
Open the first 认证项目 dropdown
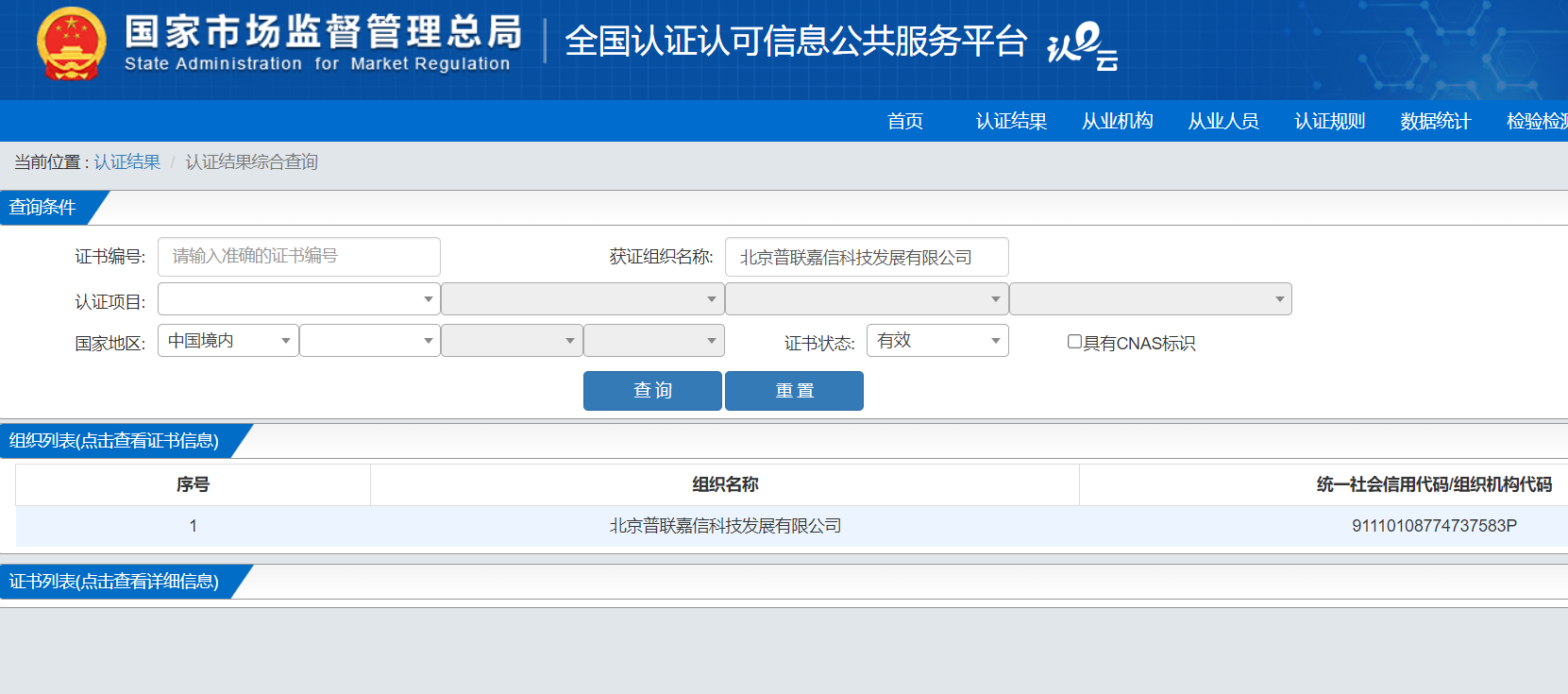click(299, 299)
